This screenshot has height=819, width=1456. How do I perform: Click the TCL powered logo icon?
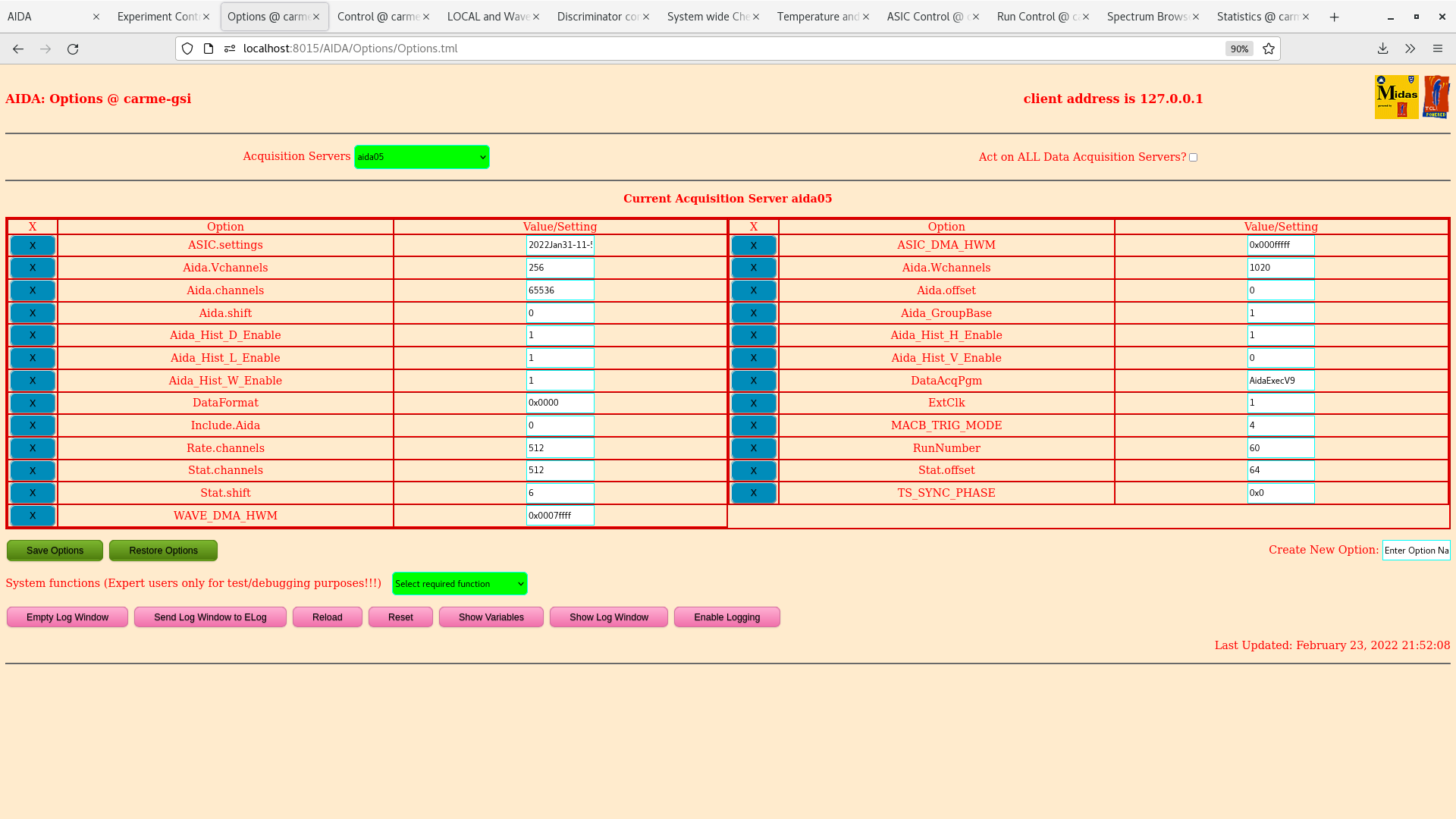(x=1436, y=97)
